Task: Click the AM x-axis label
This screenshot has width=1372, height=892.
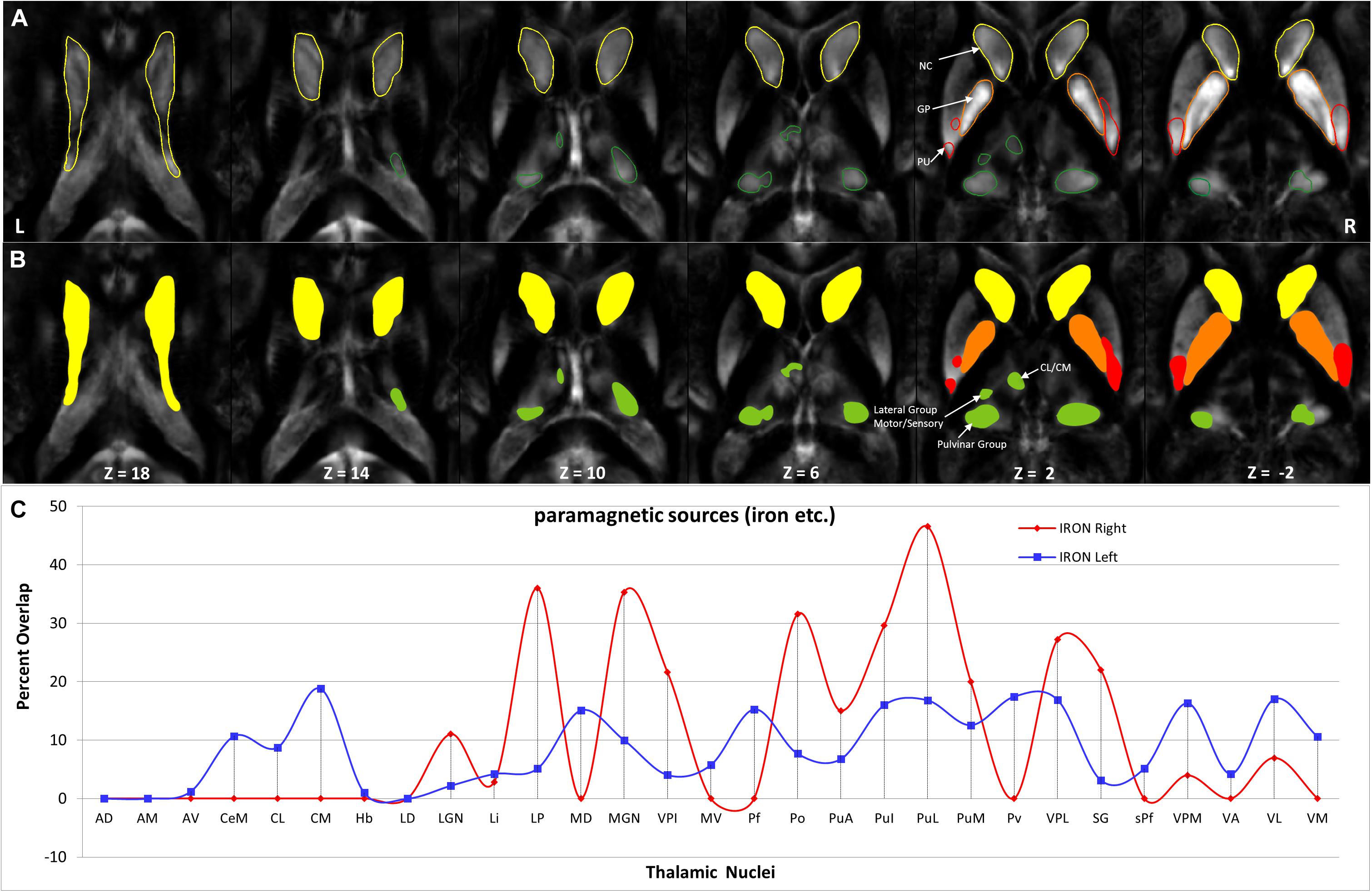Action: tap(147, 818)
